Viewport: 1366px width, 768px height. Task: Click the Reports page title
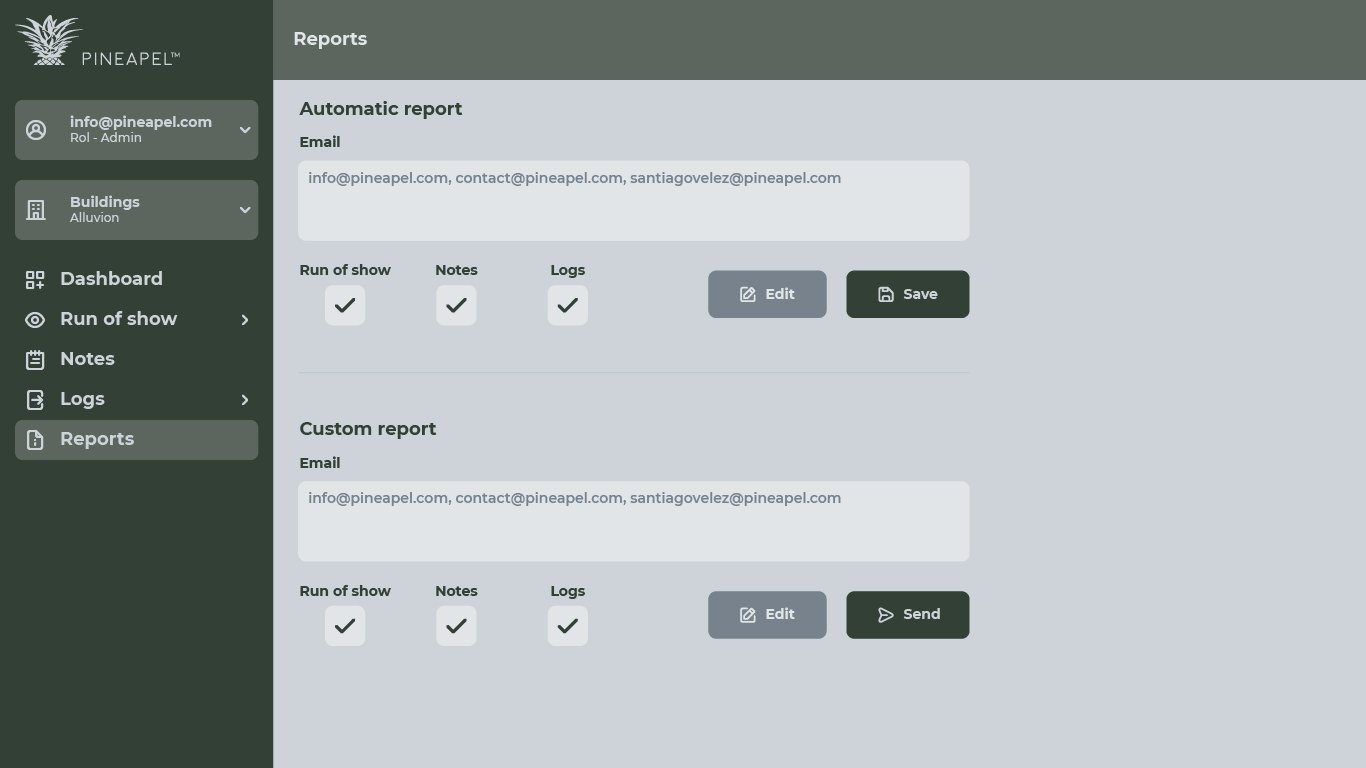coord(330,39)
